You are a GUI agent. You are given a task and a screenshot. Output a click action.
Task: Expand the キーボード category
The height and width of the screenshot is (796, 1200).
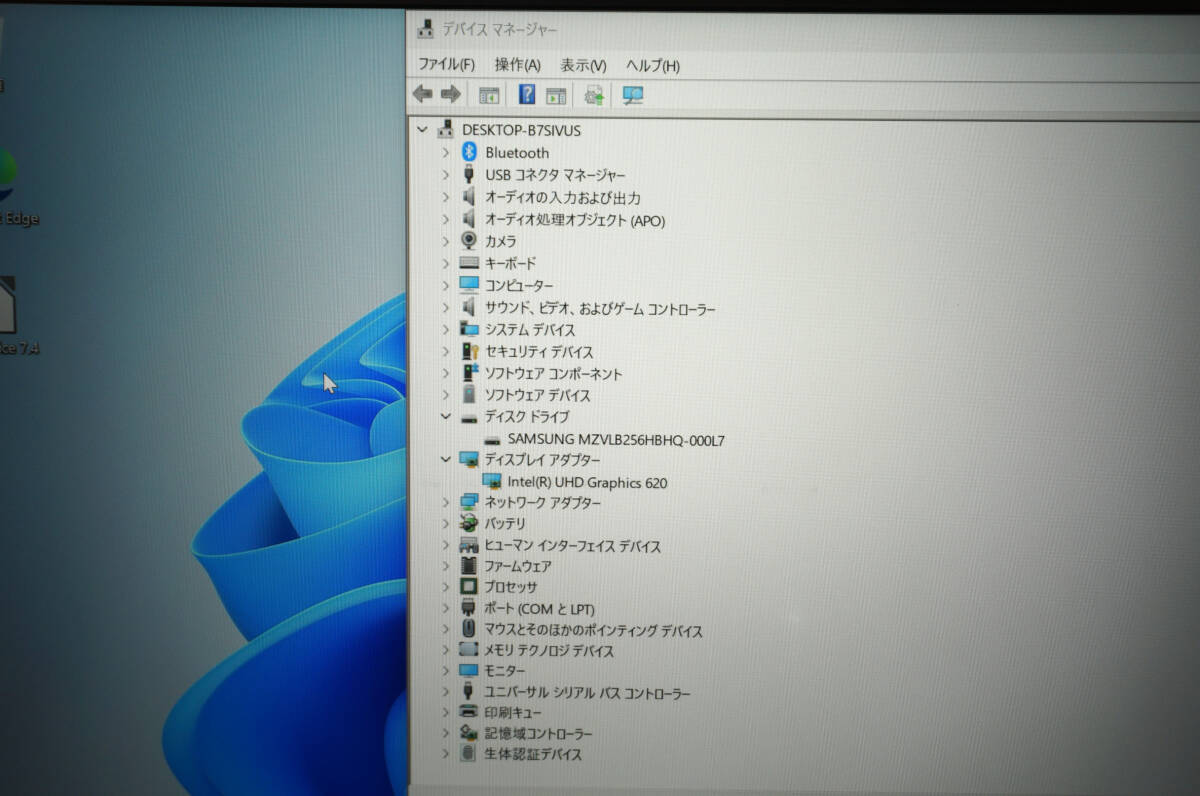(x=446, y=263)
